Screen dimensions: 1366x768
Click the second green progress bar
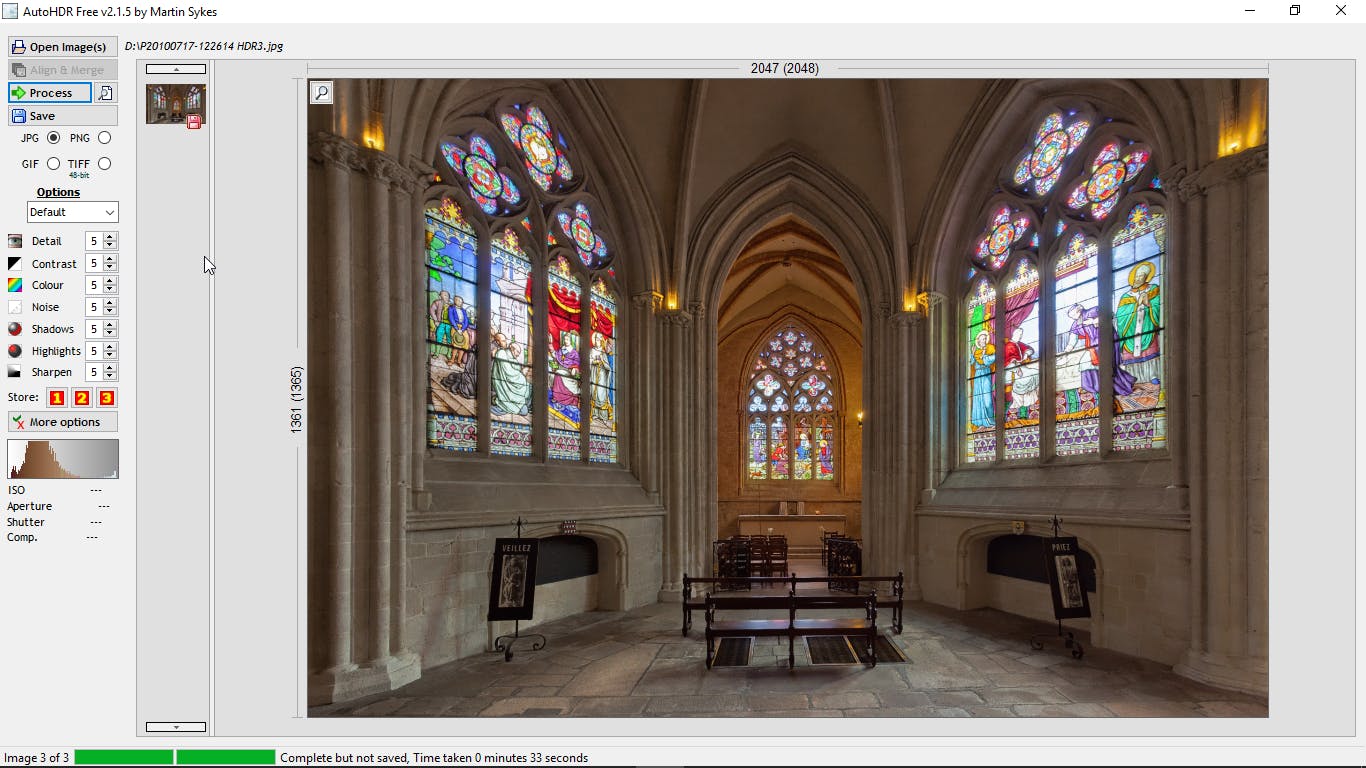tap(226, 758)
